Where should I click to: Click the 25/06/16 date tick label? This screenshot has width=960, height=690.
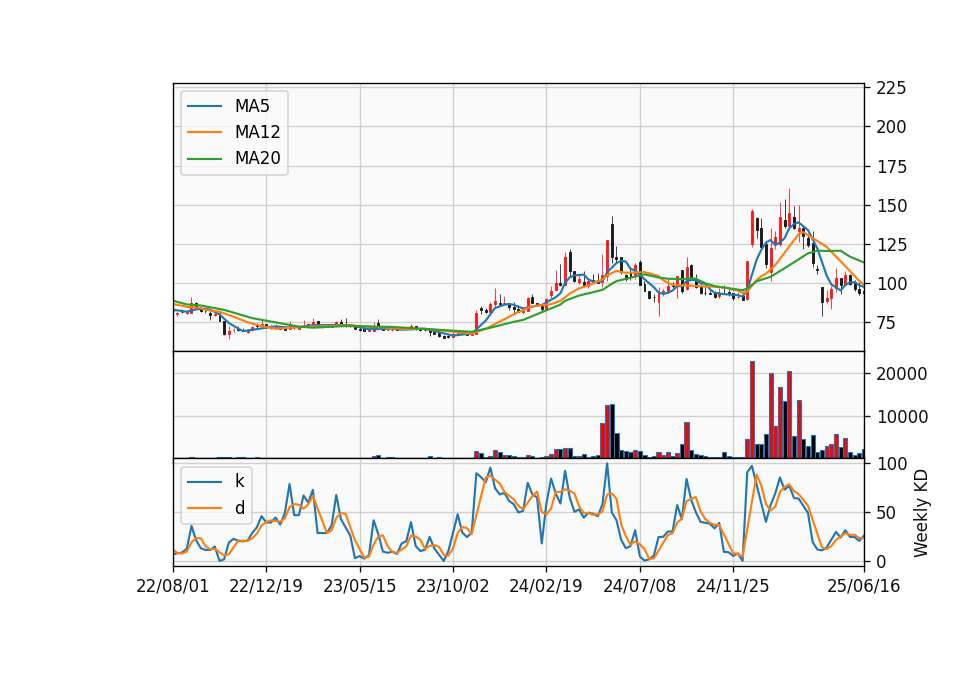pyautogui.click(x=864, y=586)
